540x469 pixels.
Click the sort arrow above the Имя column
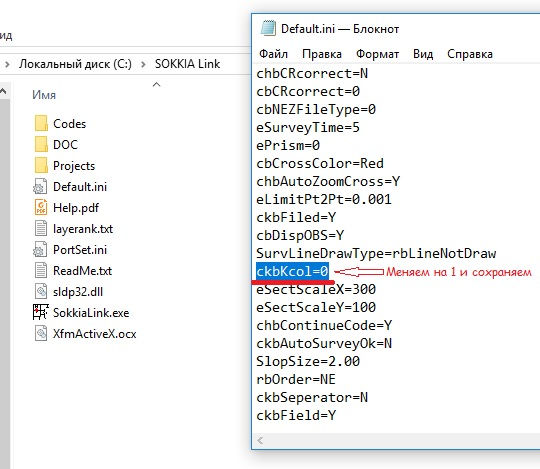tap(156, 84)
